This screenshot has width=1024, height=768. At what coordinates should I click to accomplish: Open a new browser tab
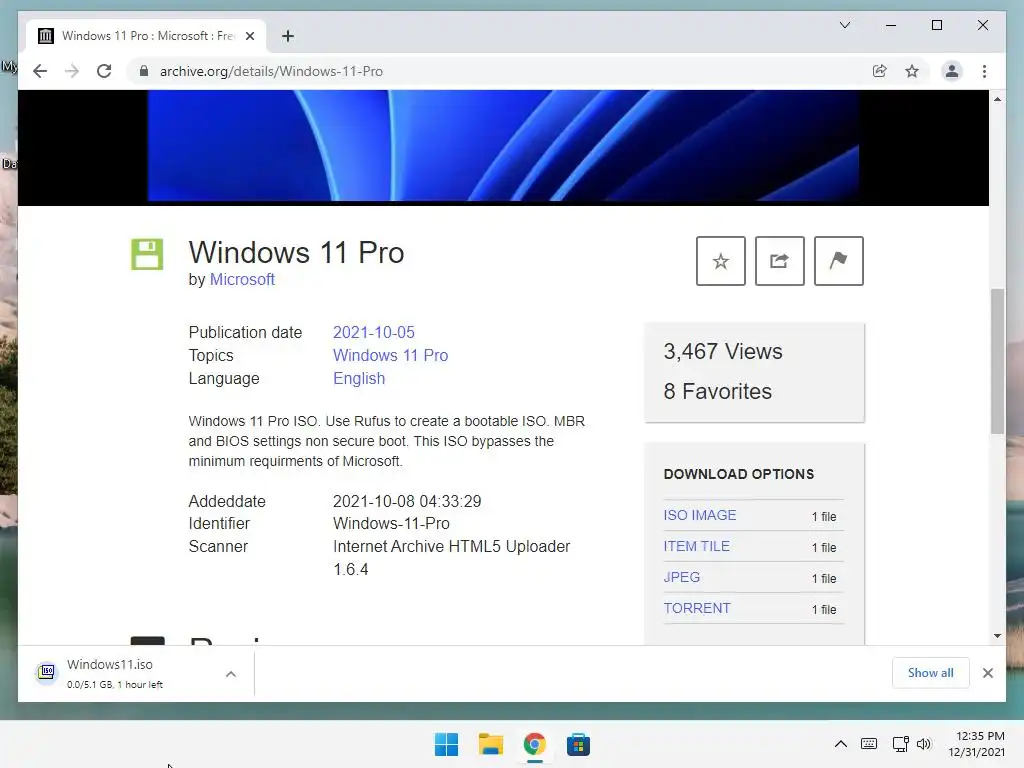[288, 36]
